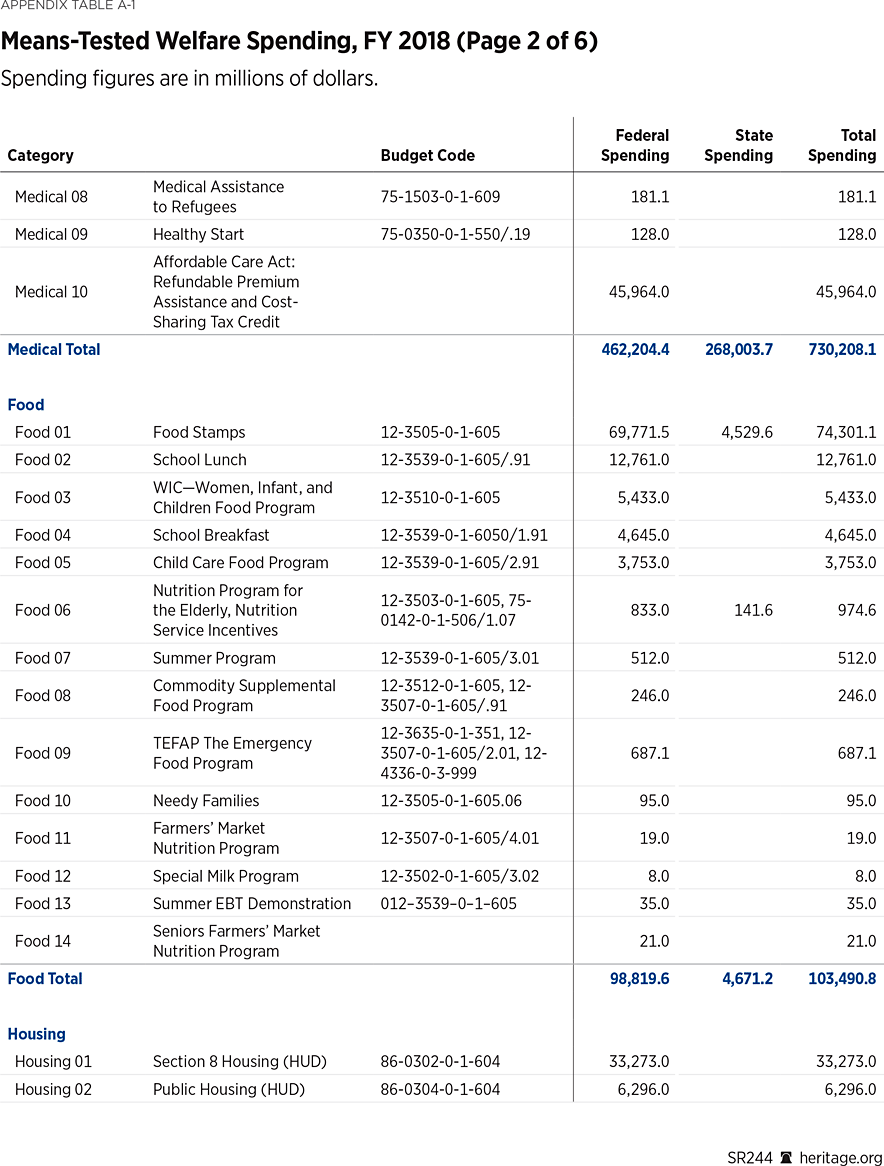The width and height of the screenshot is (884, 1166).
Task: Select the Food Stamps program name
Action: (199, 432)
